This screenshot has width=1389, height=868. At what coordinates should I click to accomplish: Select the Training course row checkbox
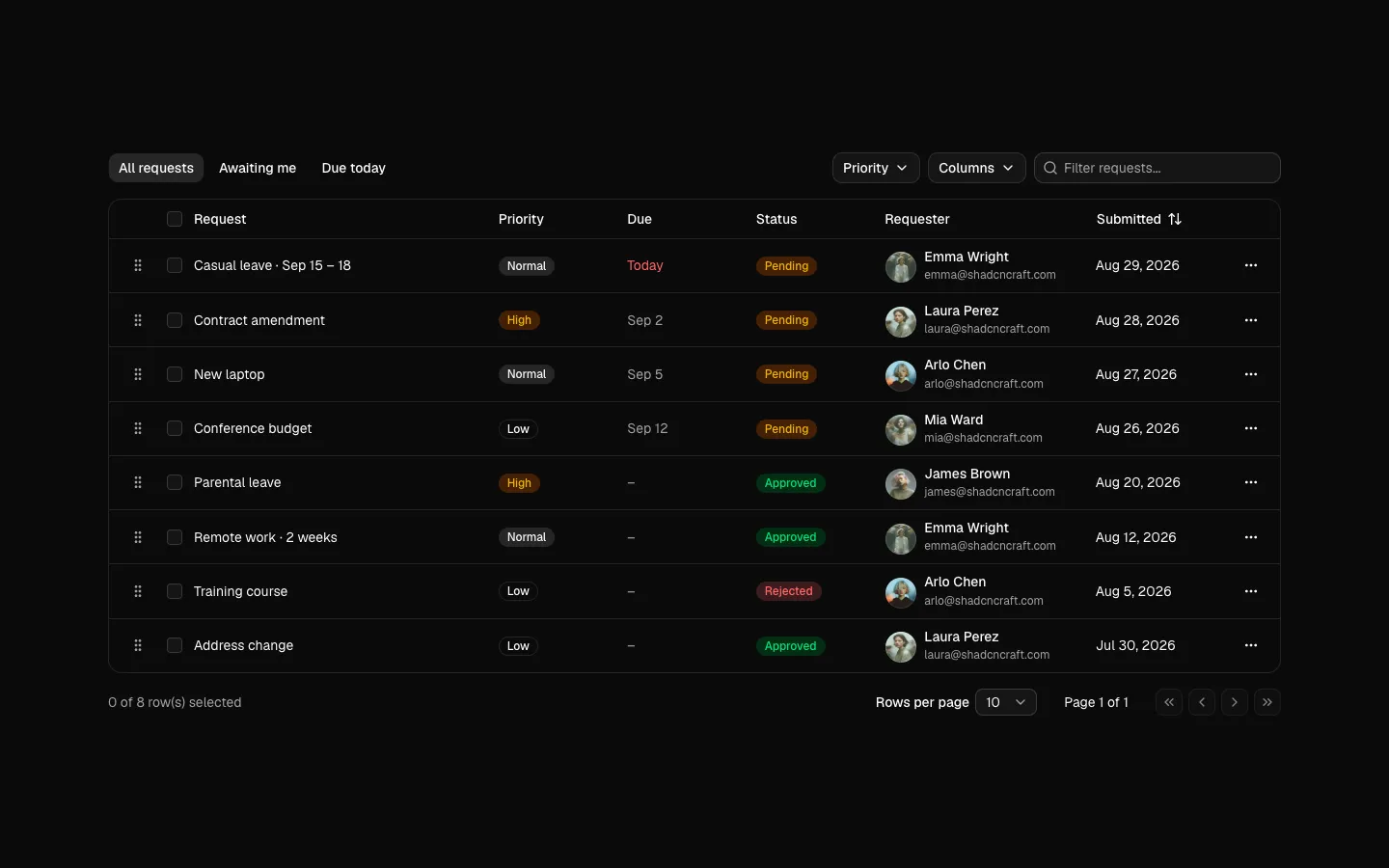(x=175, y=591)
